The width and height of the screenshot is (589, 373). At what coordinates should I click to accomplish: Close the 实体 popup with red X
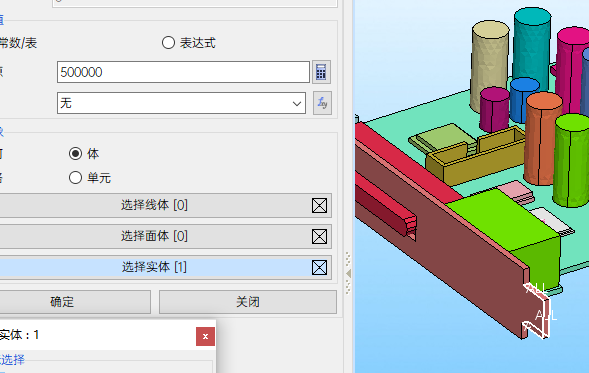pyautogui.click(x=205, y=336)
